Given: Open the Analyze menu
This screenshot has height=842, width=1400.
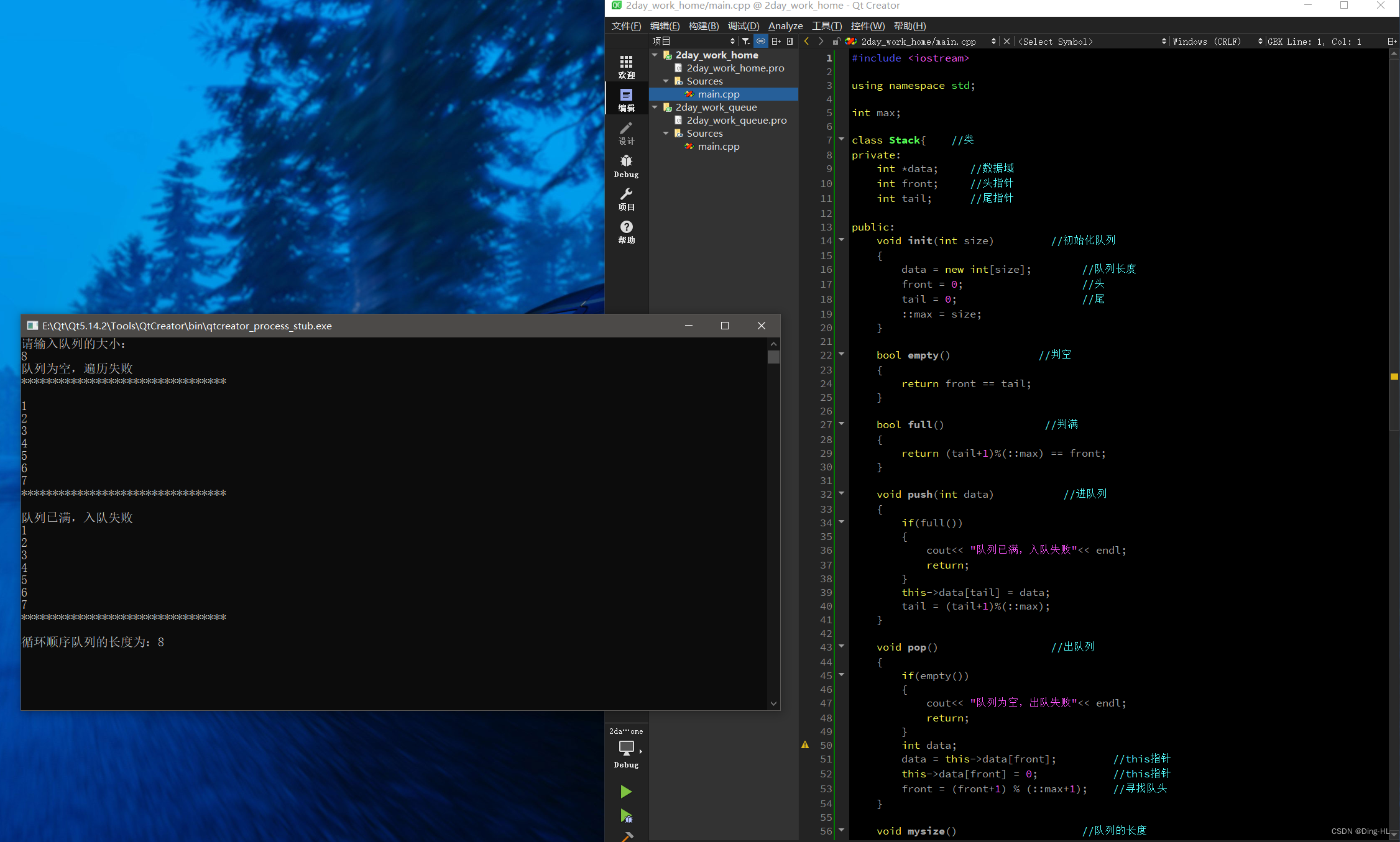Looking at the screenshot, I should click(785, 25).
